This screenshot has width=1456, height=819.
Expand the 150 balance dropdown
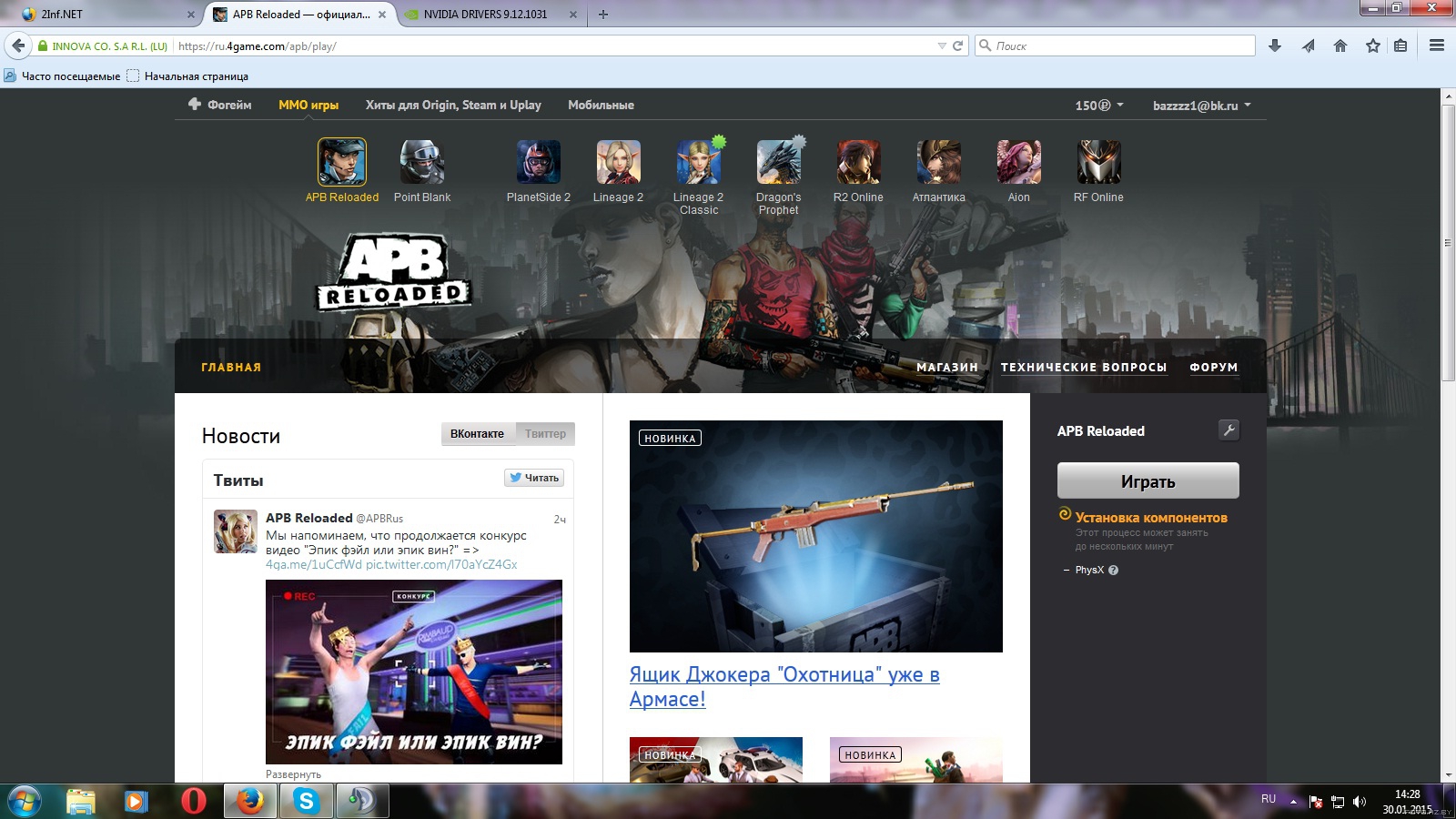coord(1098,106)
